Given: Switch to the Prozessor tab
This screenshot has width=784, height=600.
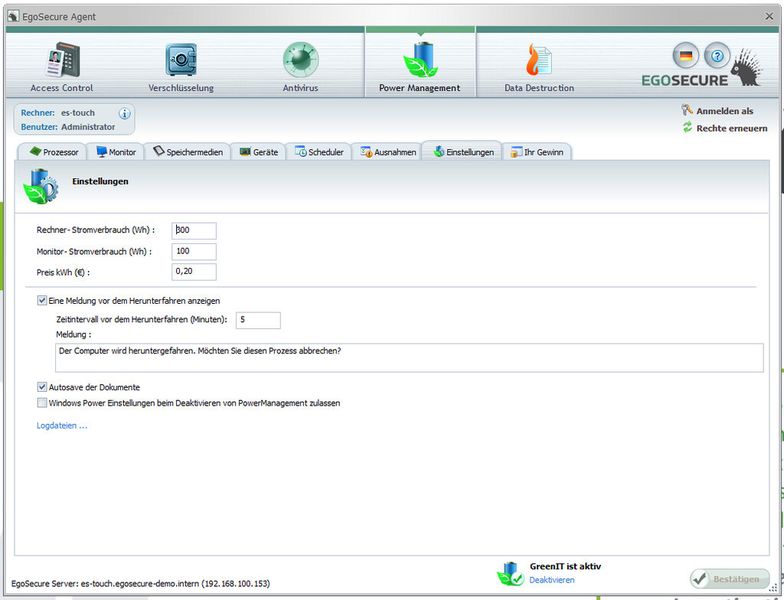Looking at the screenshot, I should (x=54, y=152).
